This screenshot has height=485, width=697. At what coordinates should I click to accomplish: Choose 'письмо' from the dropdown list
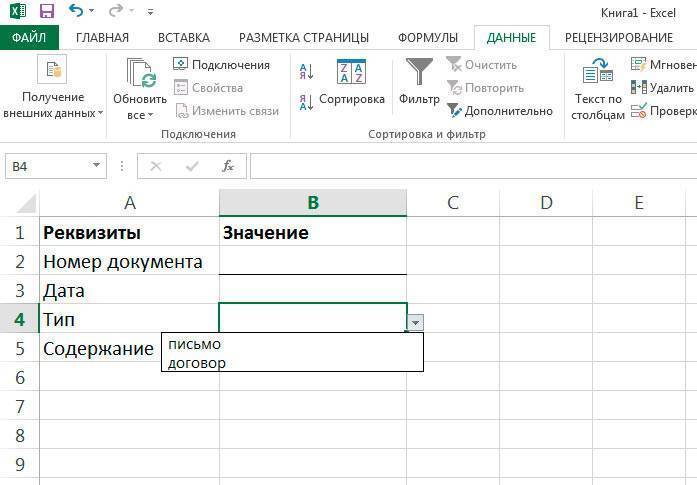pyautogui.click(x=195, y=344)
